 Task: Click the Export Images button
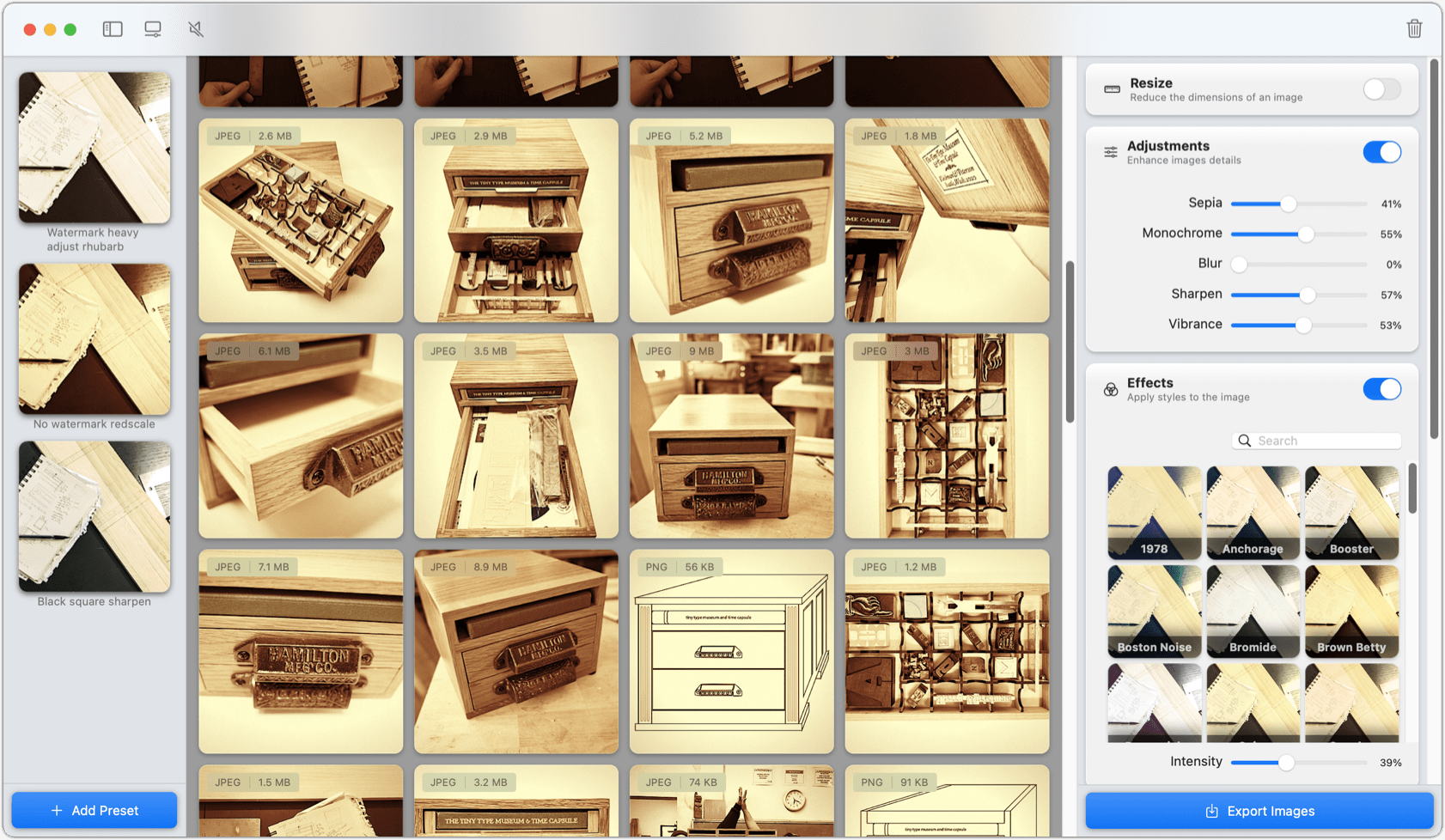pos(1259,811)
